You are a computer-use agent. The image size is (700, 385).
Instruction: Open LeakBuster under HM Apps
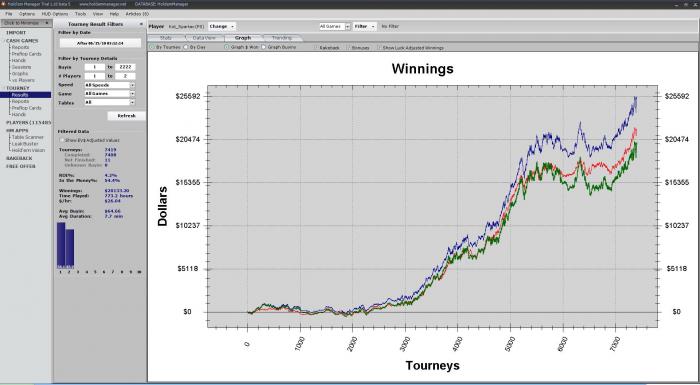pyautogui.click(x=25, y=144)
